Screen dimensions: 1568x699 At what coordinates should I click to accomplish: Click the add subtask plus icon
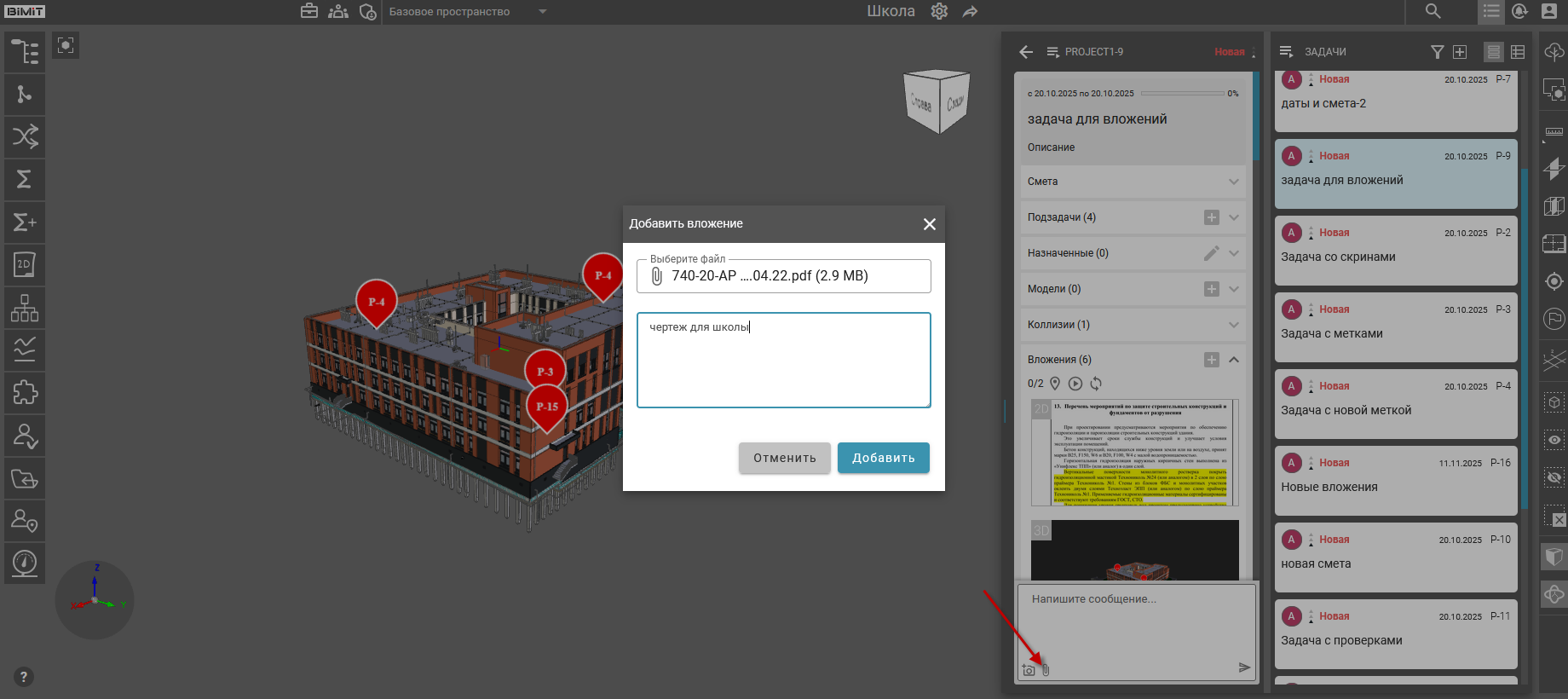click(x=1211, y=217)
